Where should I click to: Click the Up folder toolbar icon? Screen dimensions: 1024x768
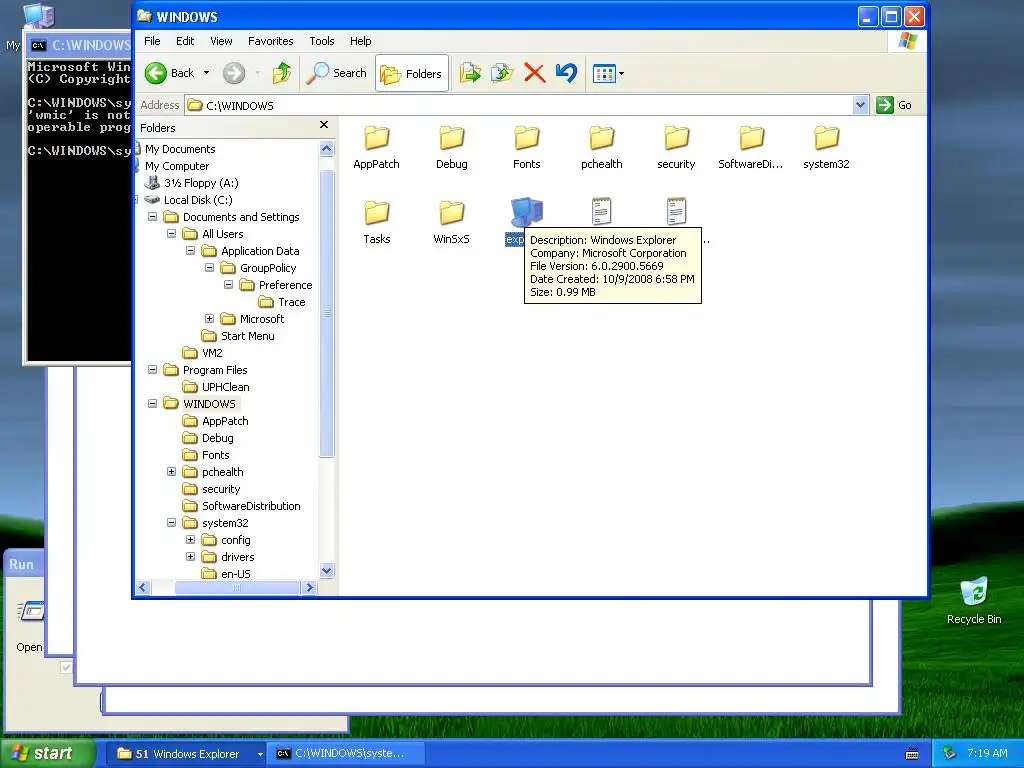(281, 73)
